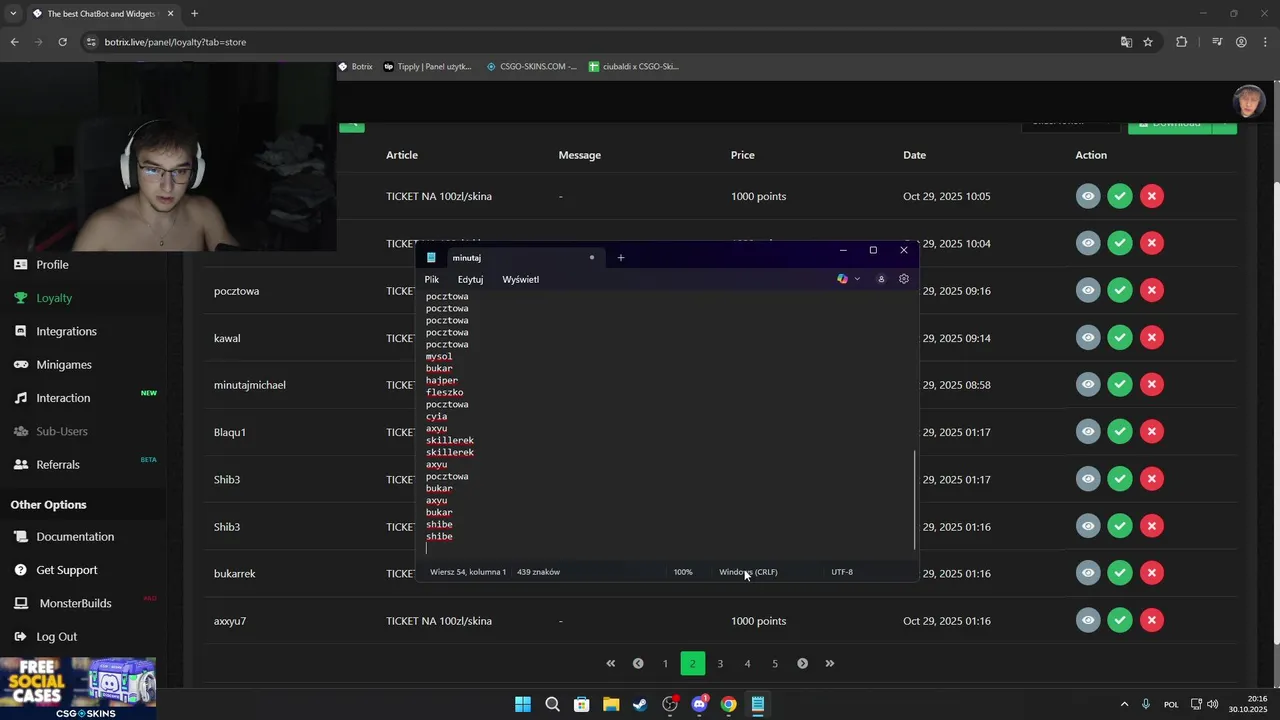Reject the Shib3 01:16 order
The image size is (1280, 720).
[x=1152, y=526]
